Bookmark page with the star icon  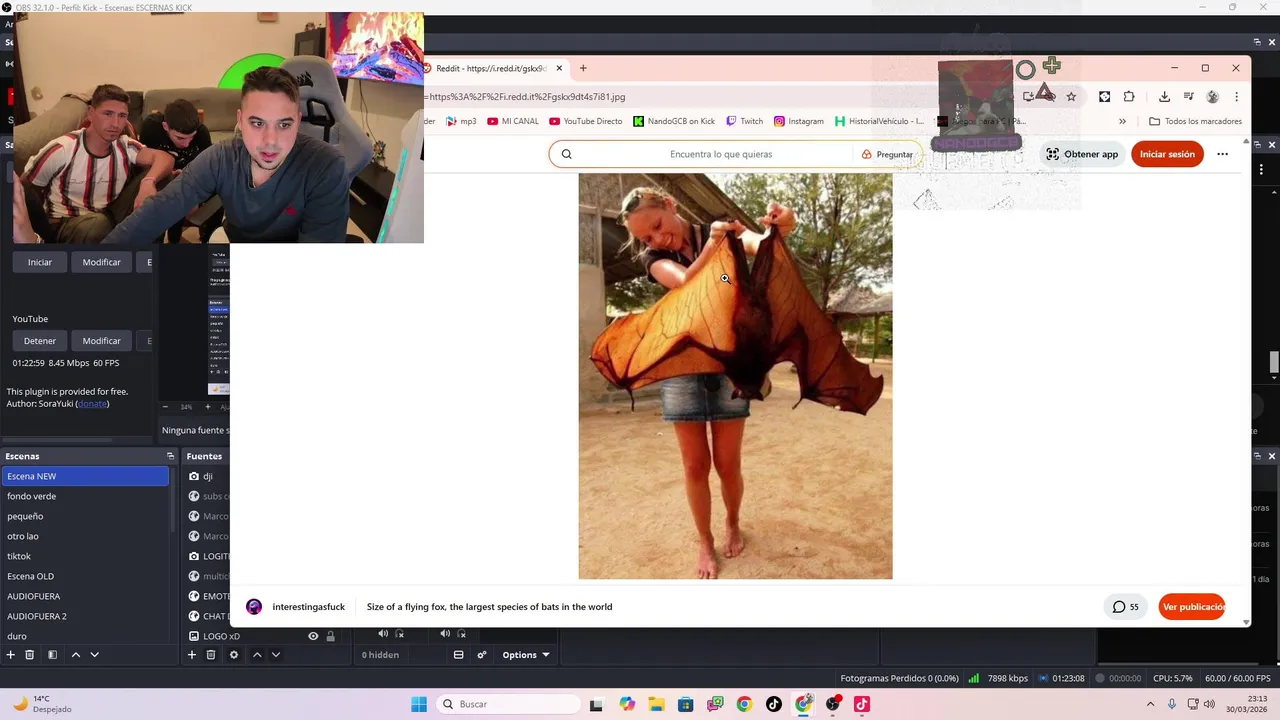1071,97
